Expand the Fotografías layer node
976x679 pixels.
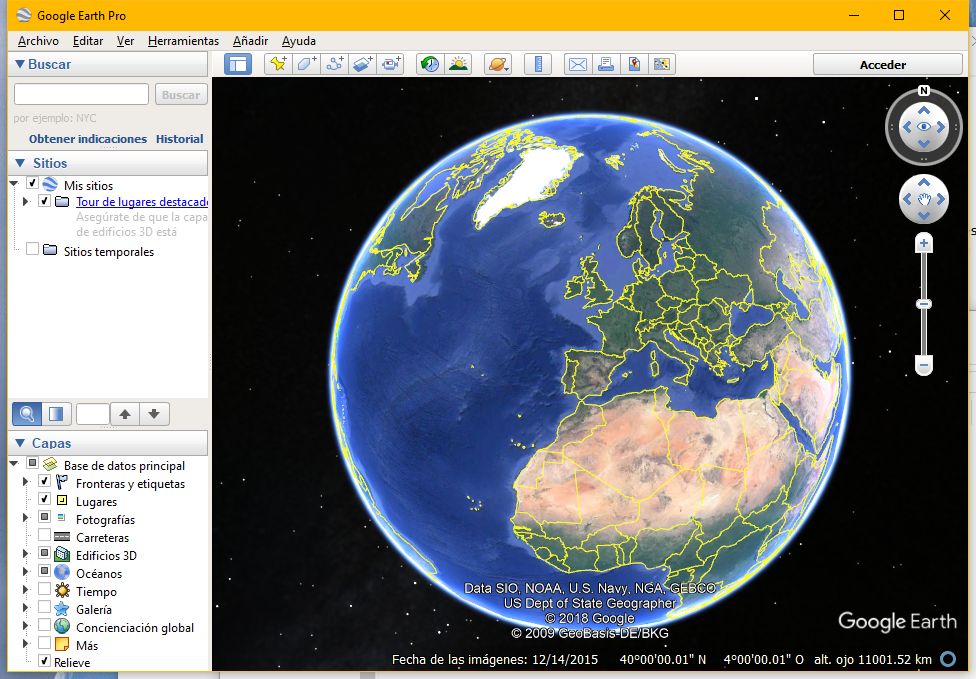click(25, 517)
